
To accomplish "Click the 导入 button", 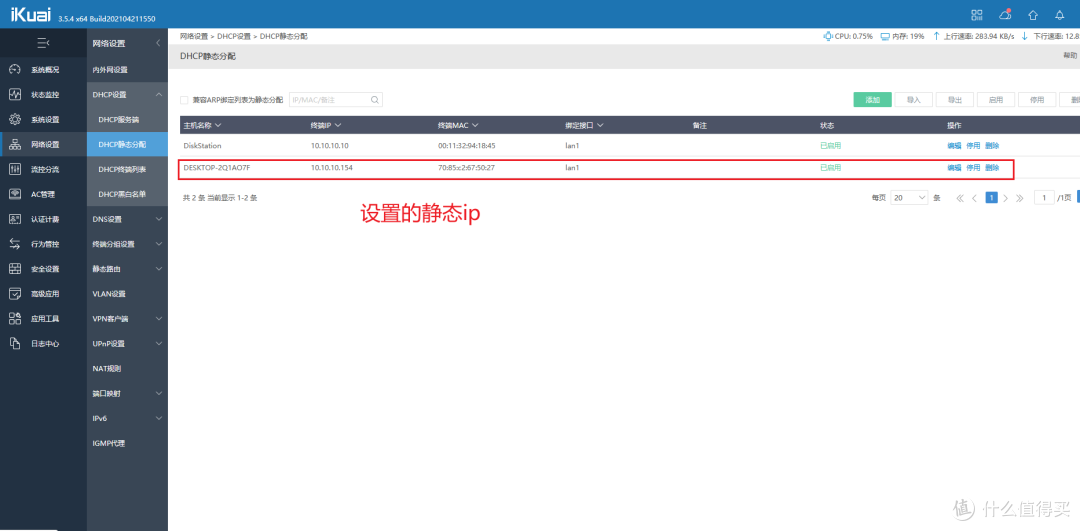I will point(913,100).
